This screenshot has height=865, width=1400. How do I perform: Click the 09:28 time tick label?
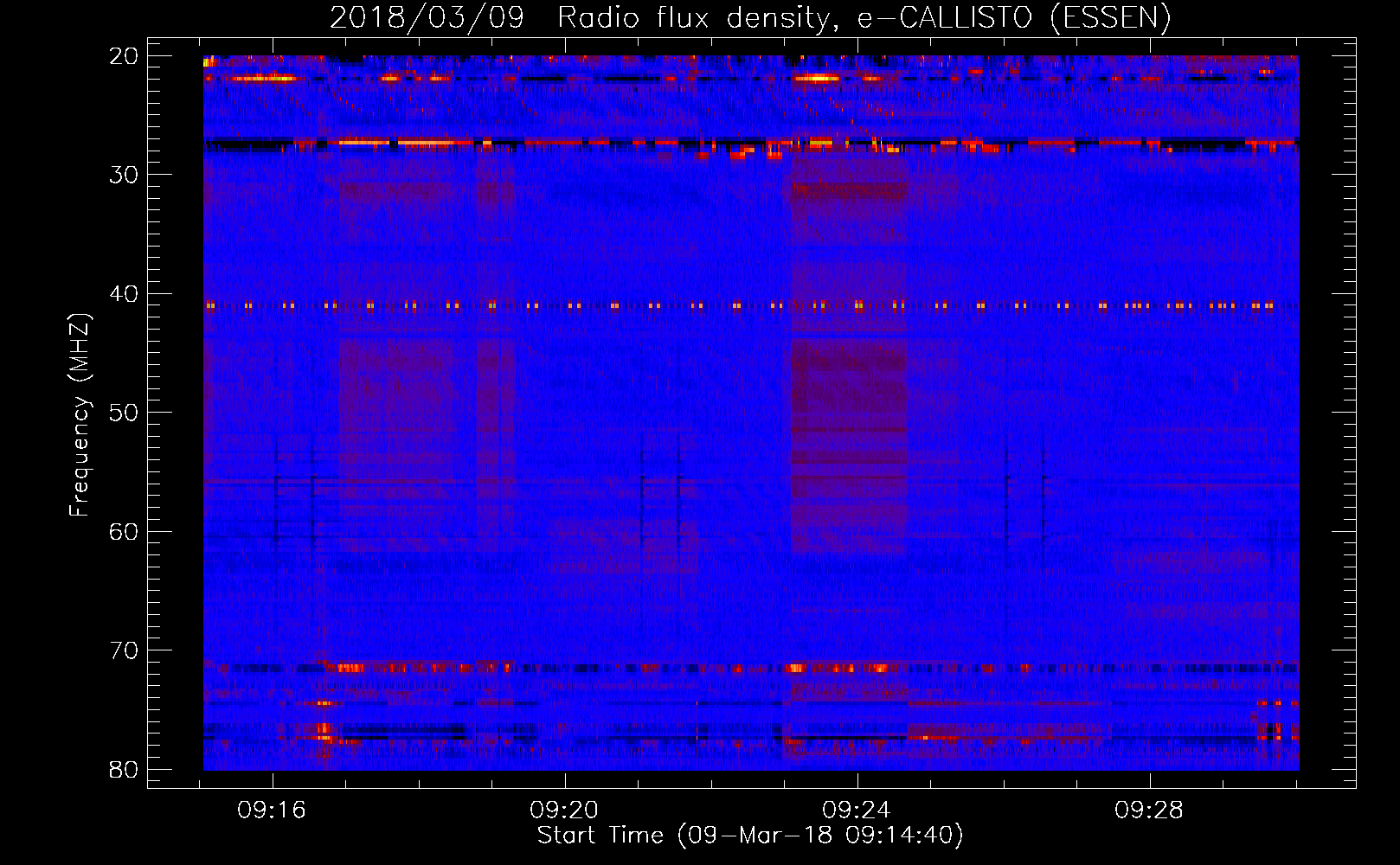(x=1149, y=811)
